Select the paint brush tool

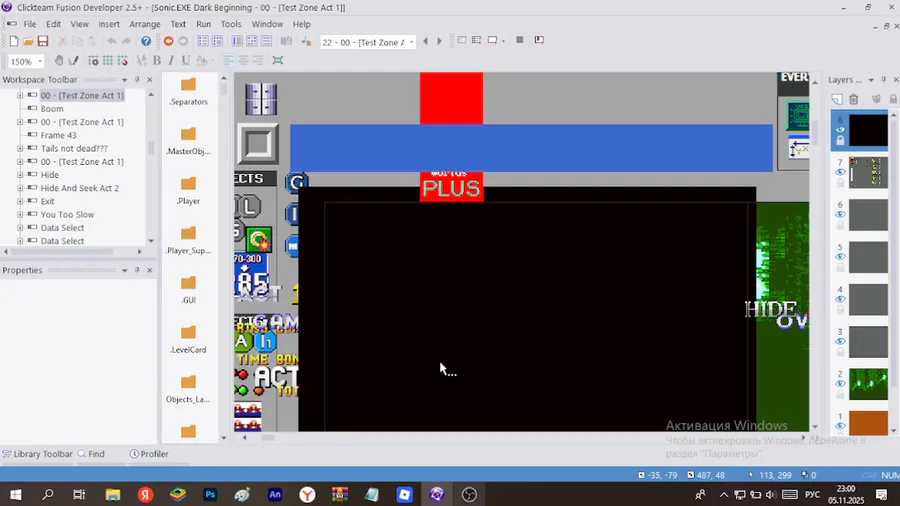click(x=73, y=60)
